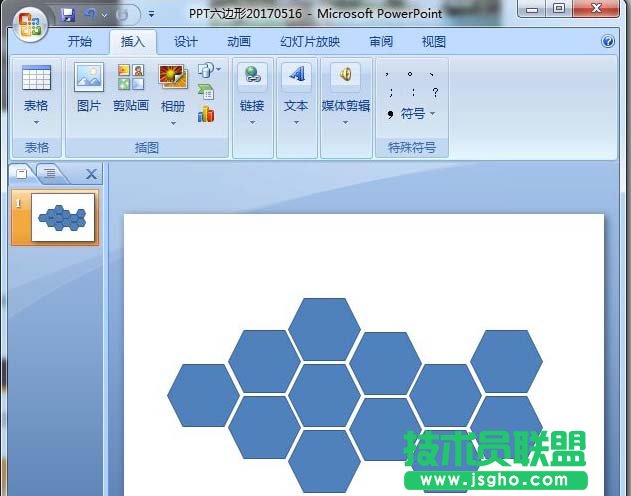Switch to the 设计 (Design) tab
The image size is (631, 496).
point(186,42)
